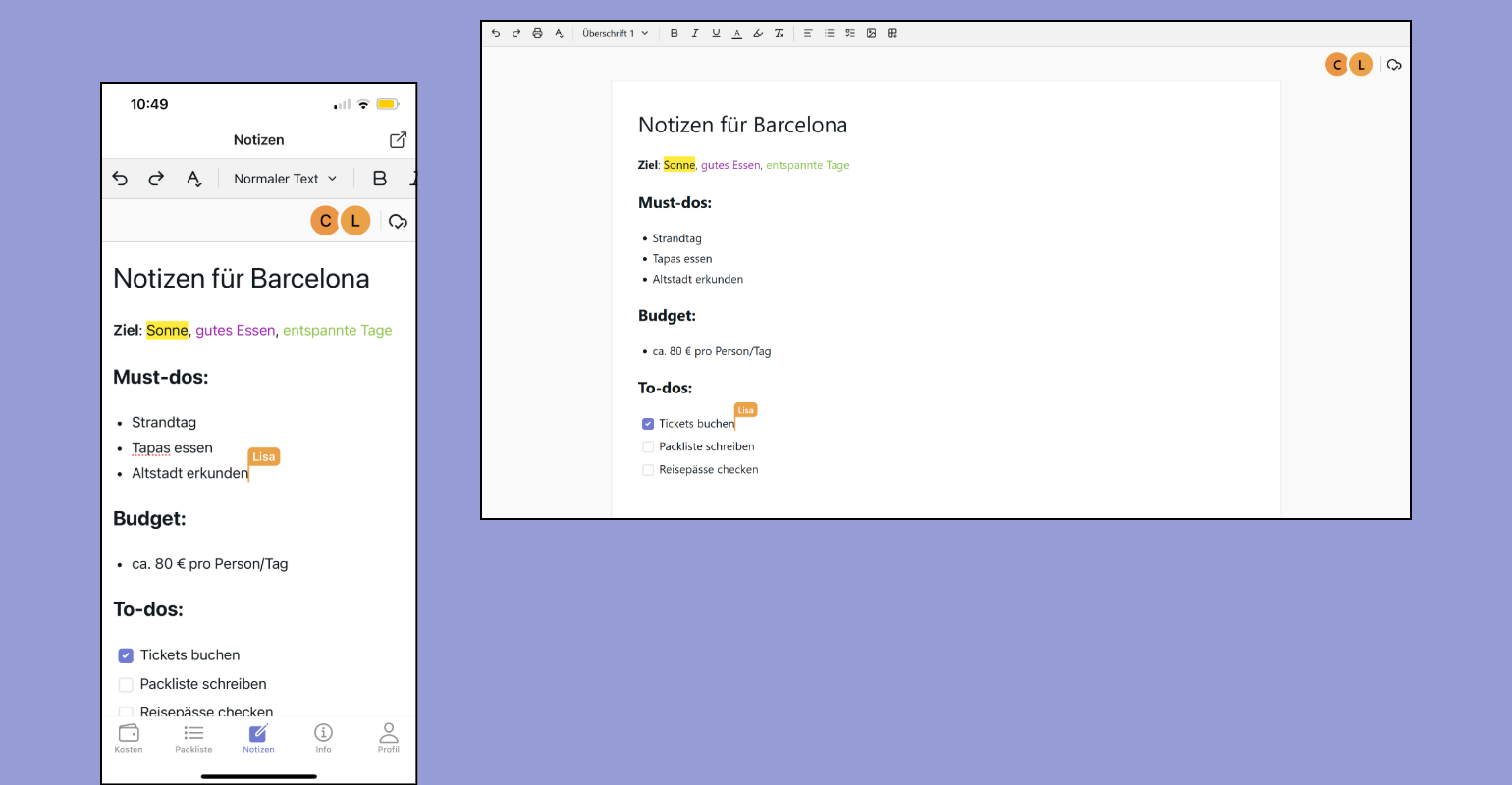Apply underline in the desktop editor toolbar
The height and width of the screenshot is (785, 1512).
[x=716, y=33]
